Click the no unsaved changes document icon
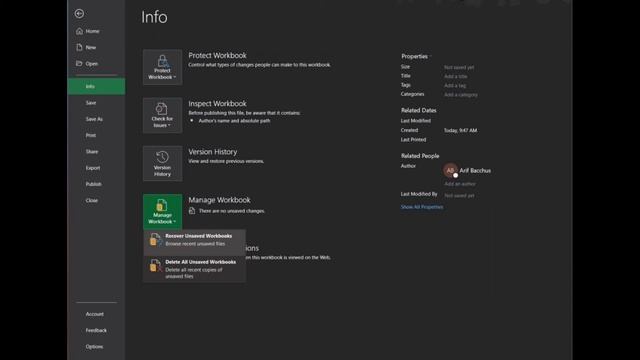The image size is (640, 360). coord(192,211)
